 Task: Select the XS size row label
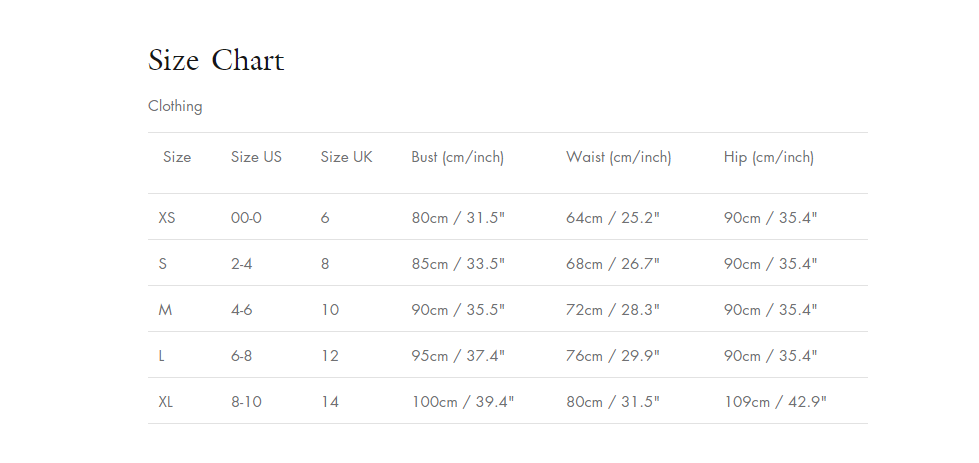click(x=167, y=218)
